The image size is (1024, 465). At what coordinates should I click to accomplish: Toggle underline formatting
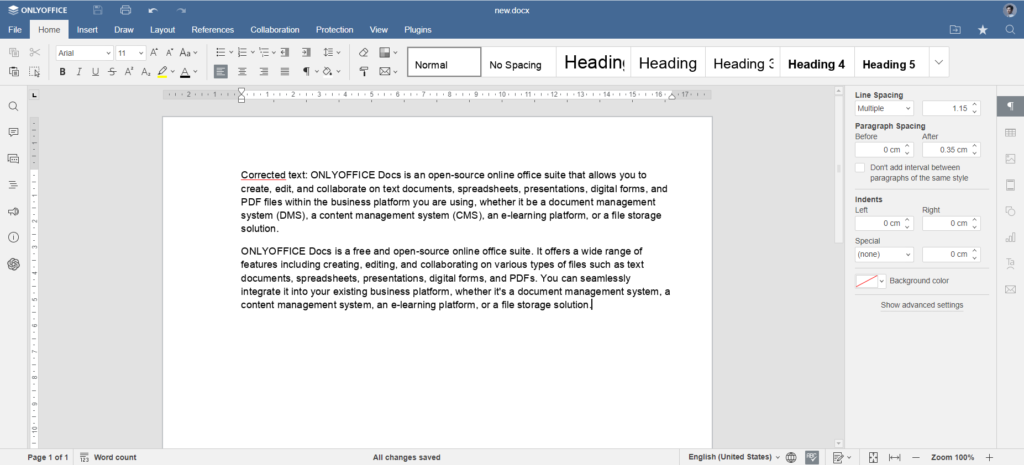pos(95,71)
